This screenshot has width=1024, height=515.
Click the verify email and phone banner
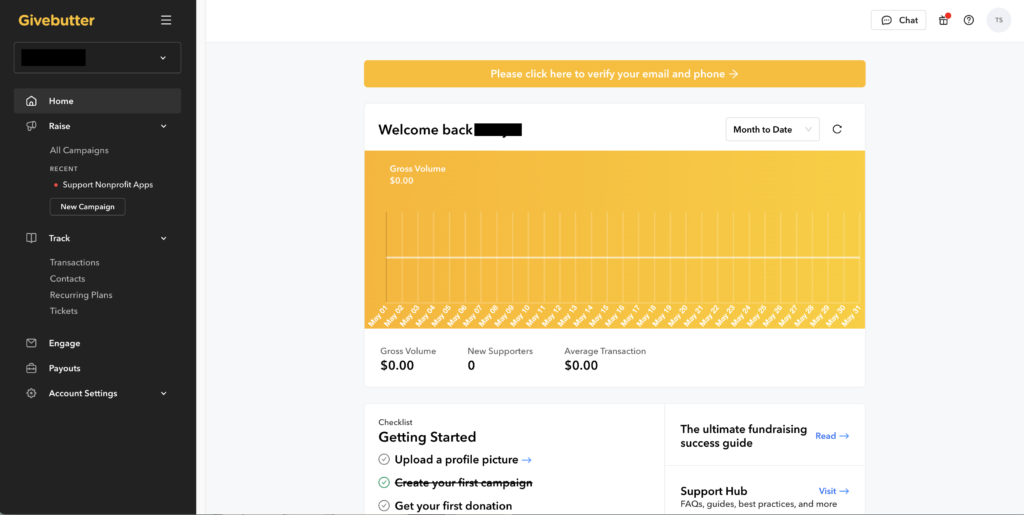(615, 74)
